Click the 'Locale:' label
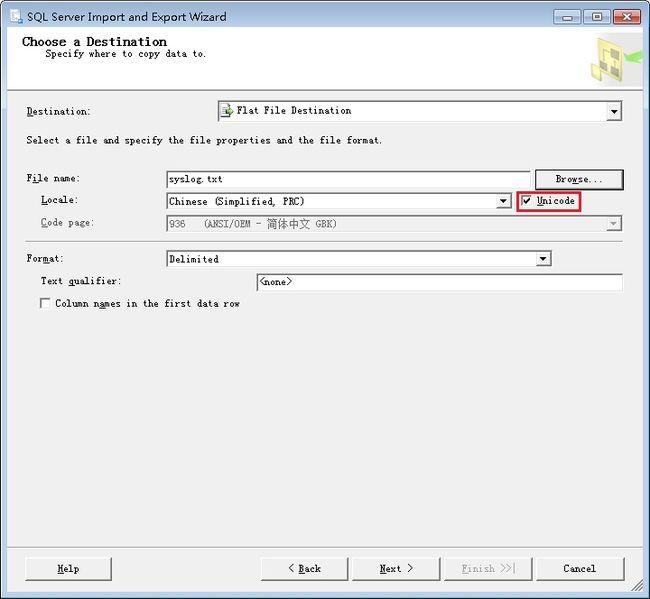 pos(59,200)
